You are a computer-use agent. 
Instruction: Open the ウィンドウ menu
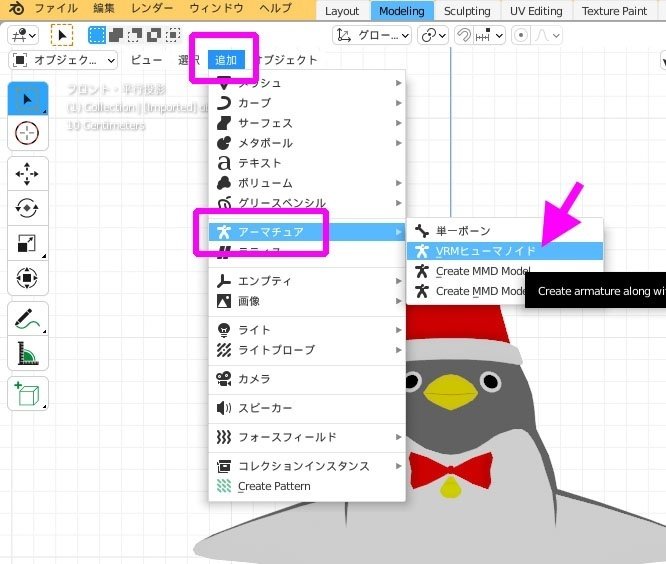(216, 8)
